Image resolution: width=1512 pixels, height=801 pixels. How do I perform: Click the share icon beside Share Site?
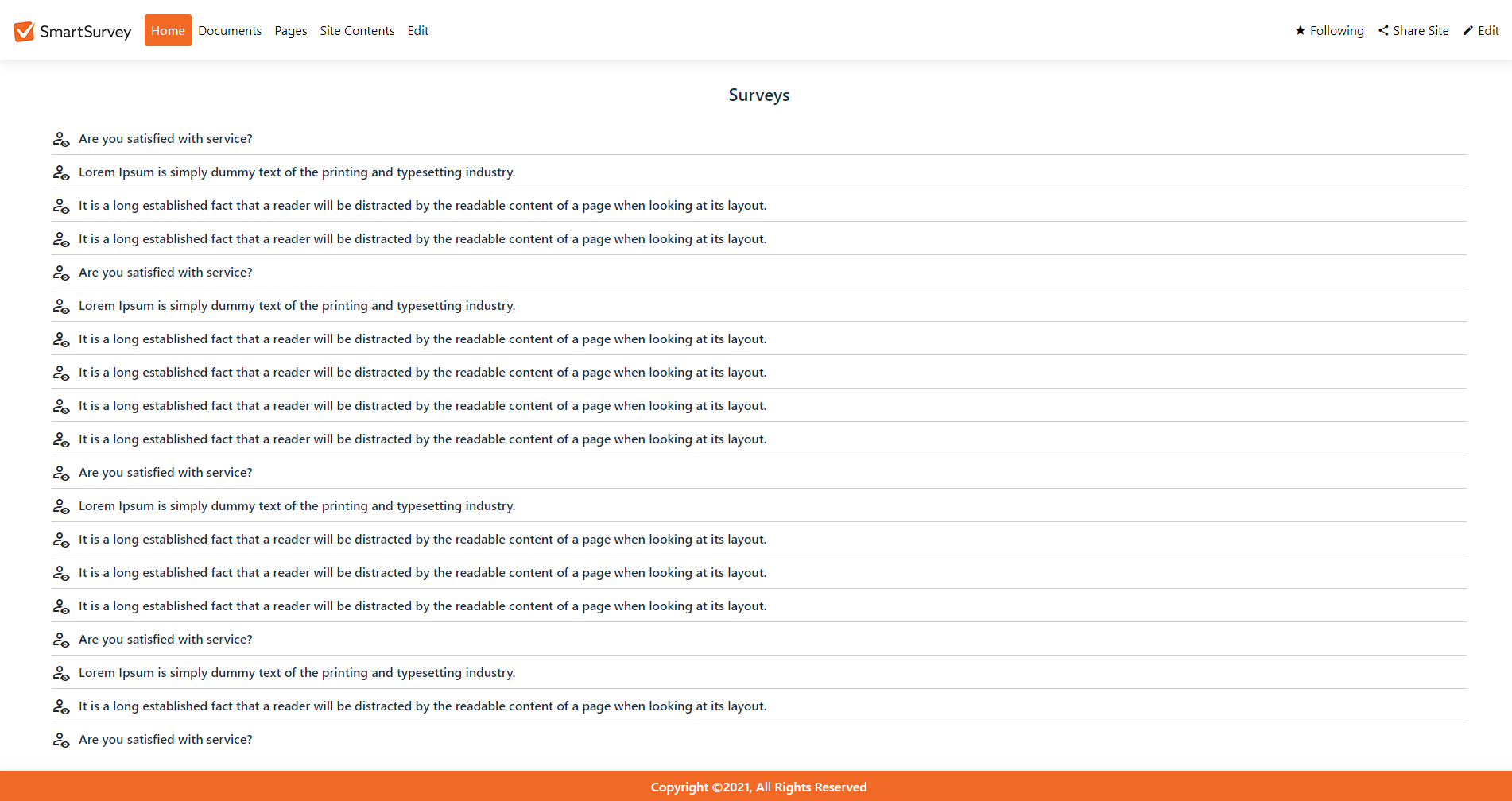pos(1383,30)
